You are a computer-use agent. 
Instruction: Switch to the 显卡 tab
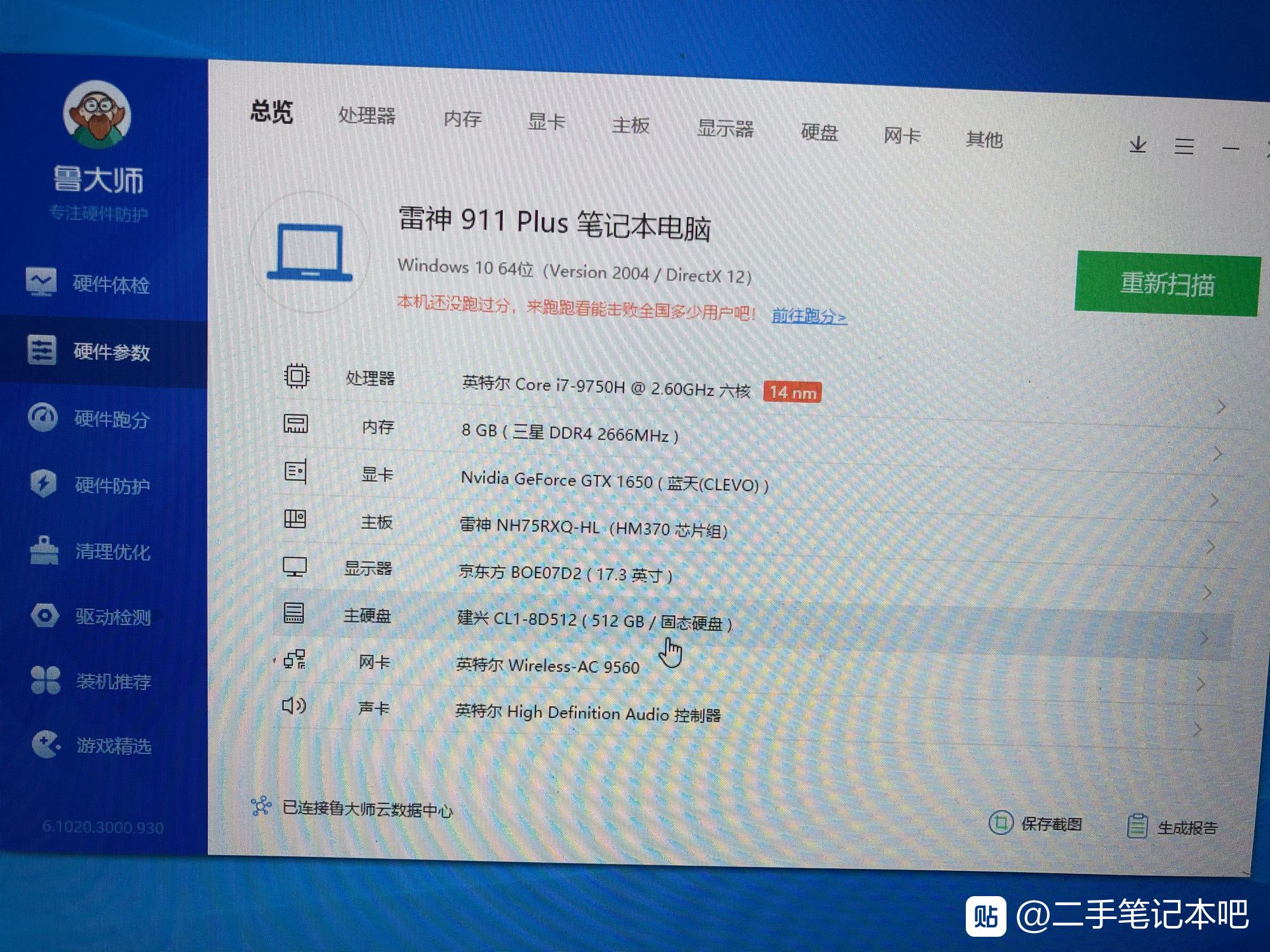tap(545, 122)
